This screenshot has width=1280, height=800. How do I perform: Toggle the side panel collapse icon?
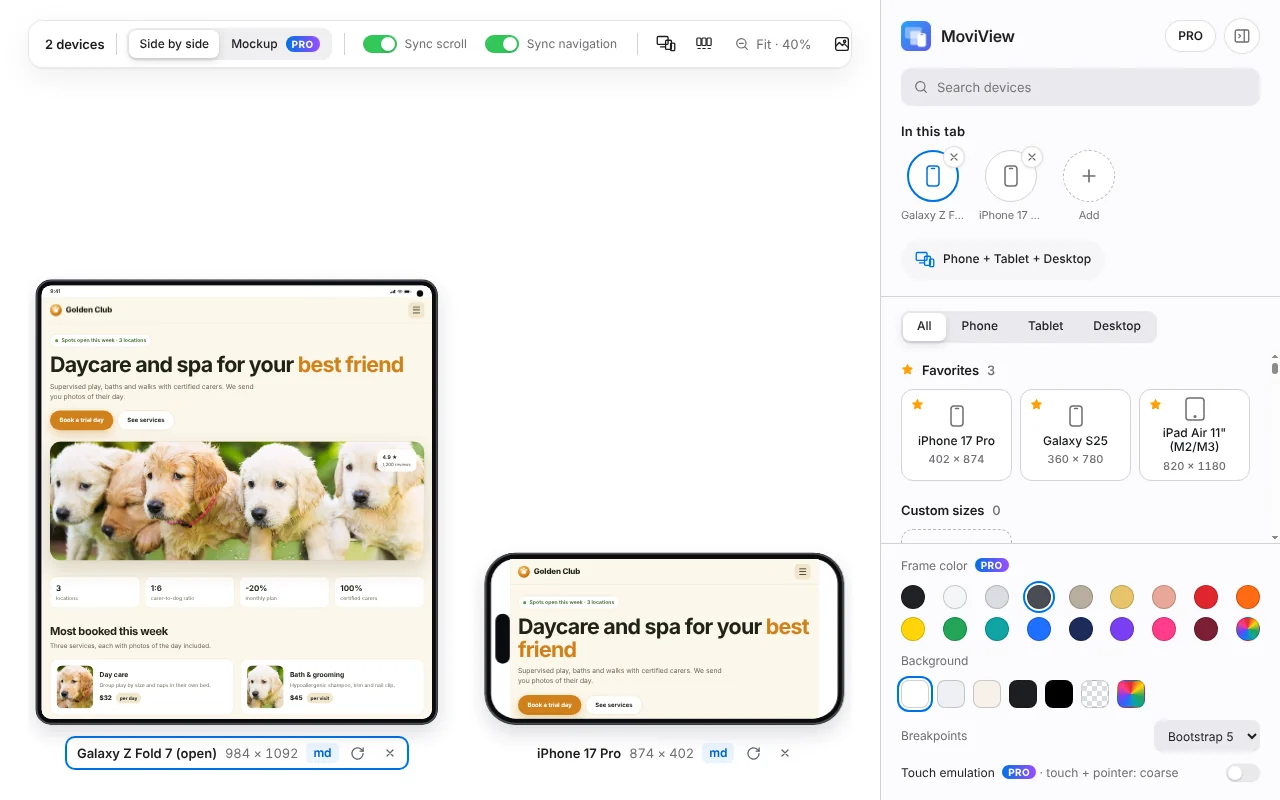(x=1242, y=36)
